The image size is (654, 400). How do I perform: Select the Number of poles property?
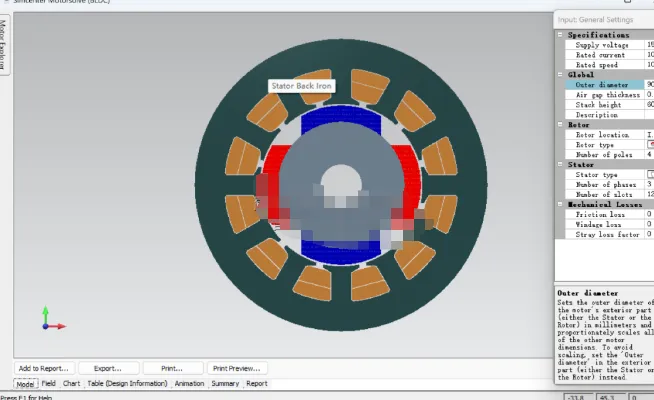pos(605,154)
